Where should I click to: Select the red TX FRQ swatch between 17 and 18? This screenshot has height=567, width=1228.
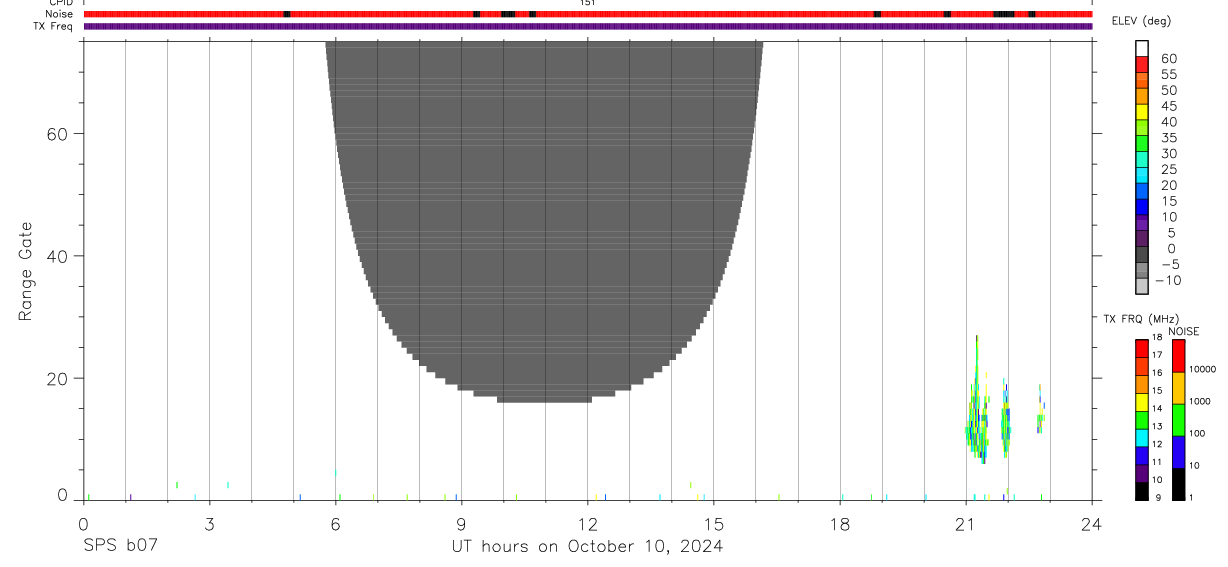pyautogui.click(x=1142, y=348)
